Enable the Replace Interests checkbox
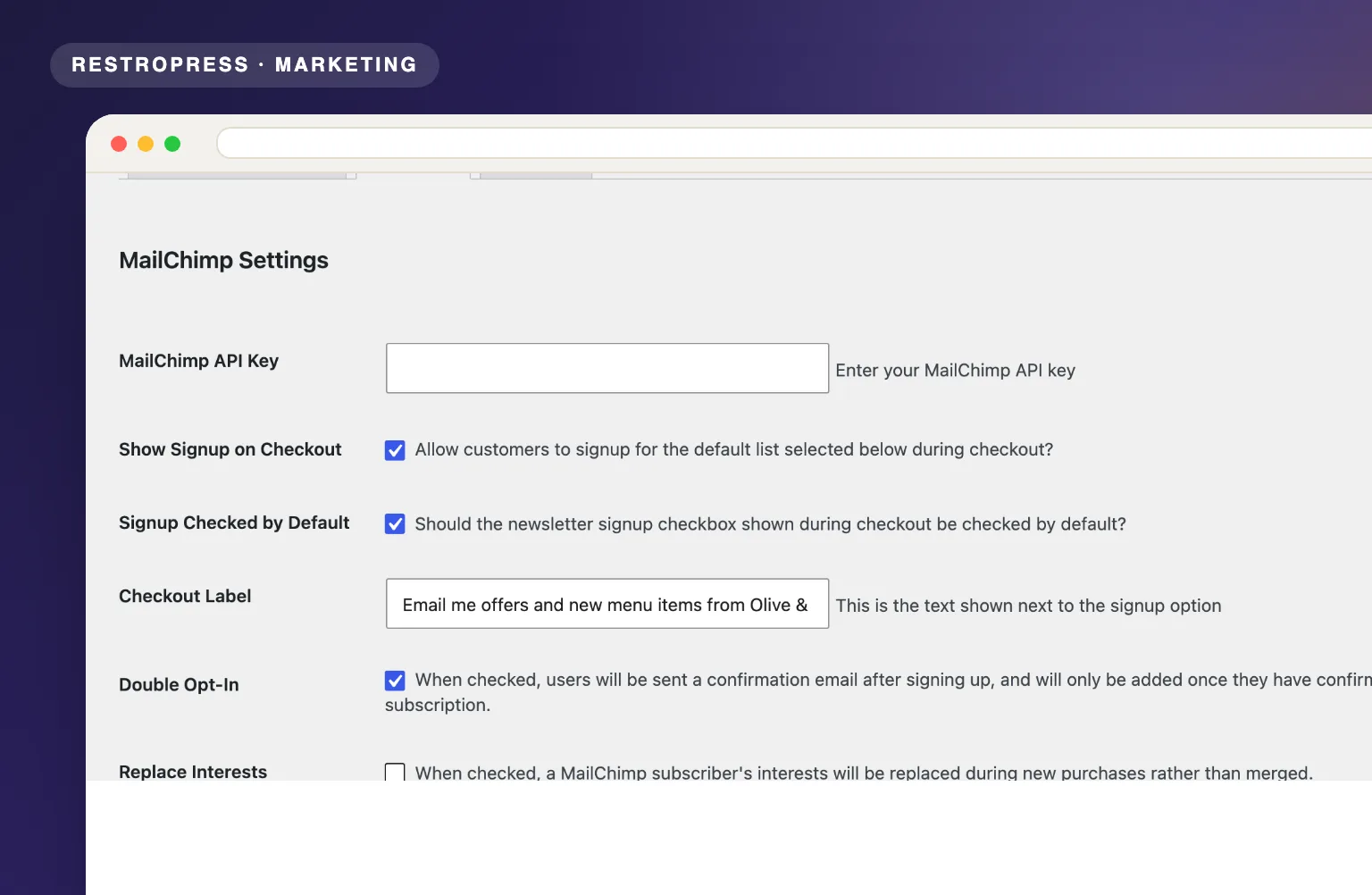 coord(395,772)
